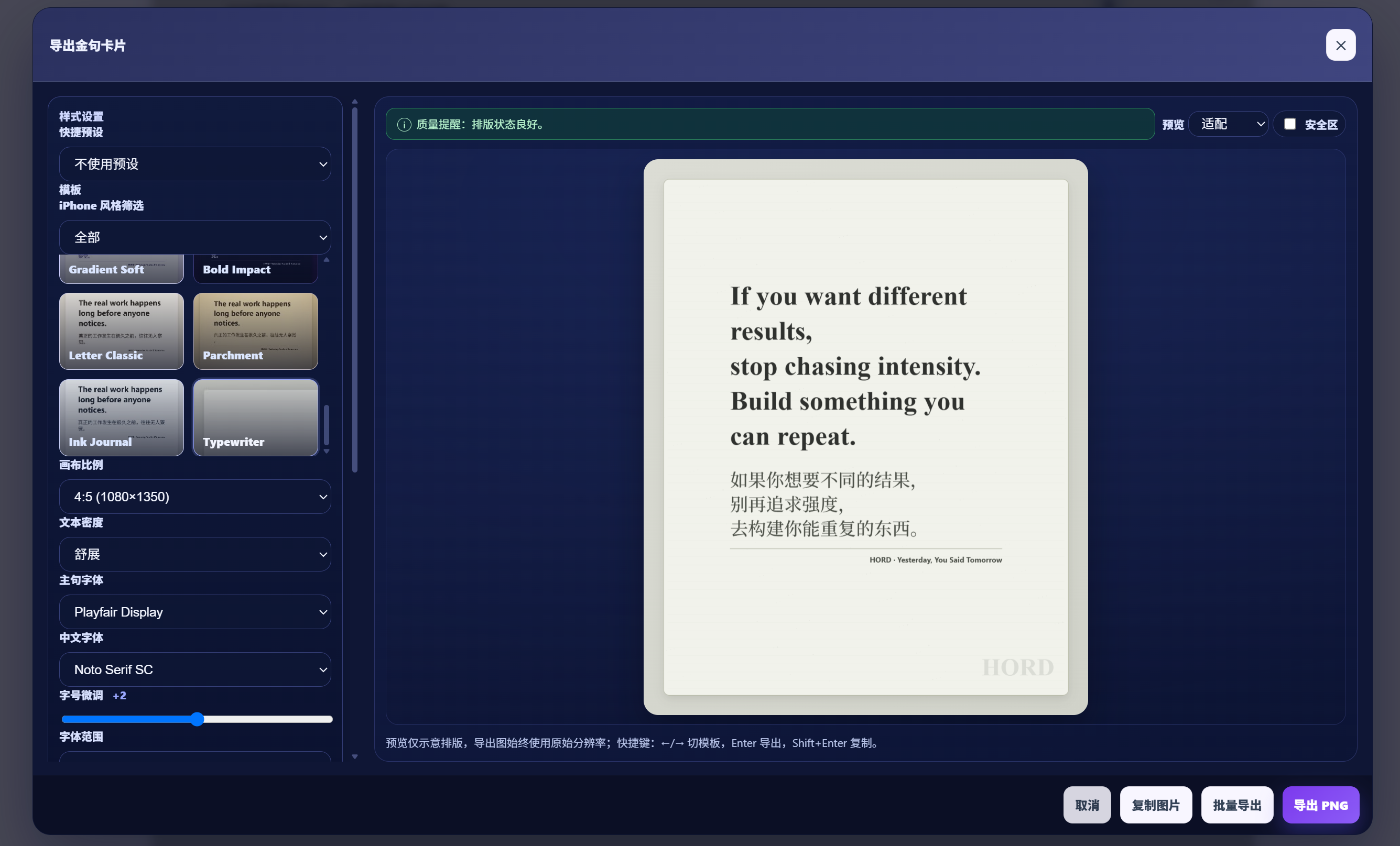Enable the 安全区 checkbox
This screenshot has height=846, width=1400.
point(1290,124)
